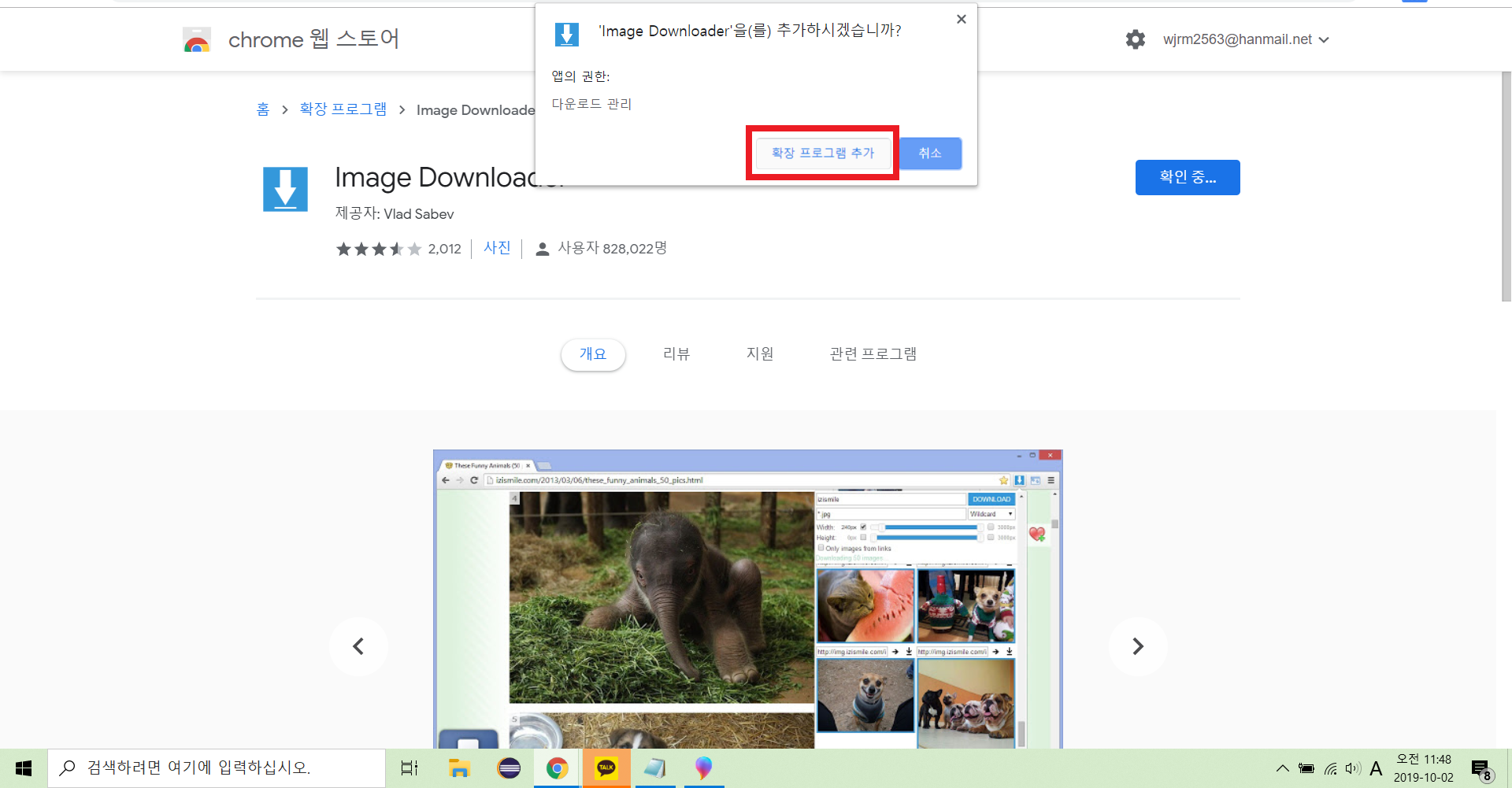Open the notepad-like app icon in taskbar
The image size is (1512, 788).
coord(655,768)
